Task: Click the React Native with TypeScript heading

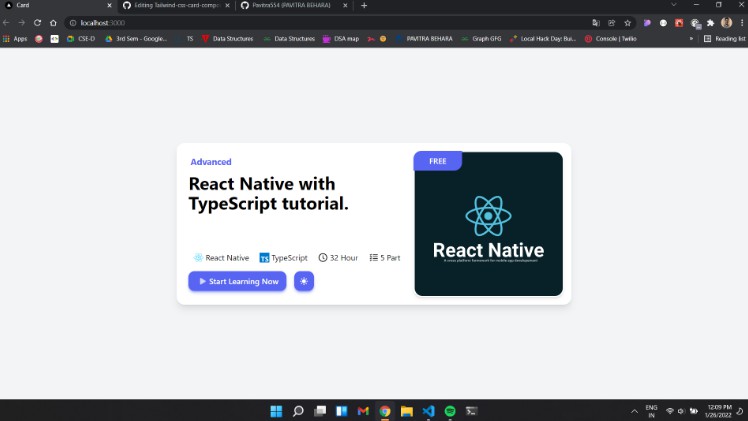Action: [269, 194]
